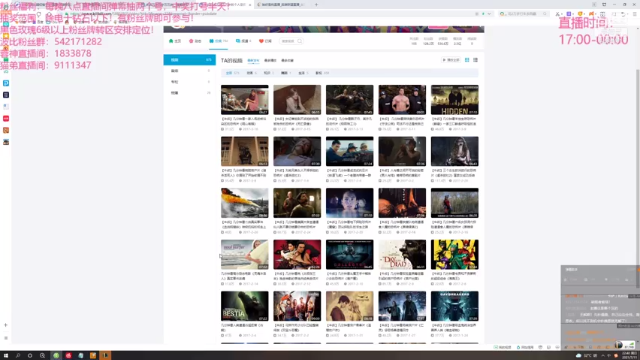Viewport: 640px width, 360px height.
Task: Open the burning plane crash thumbnail
Action: pos(244,203)
